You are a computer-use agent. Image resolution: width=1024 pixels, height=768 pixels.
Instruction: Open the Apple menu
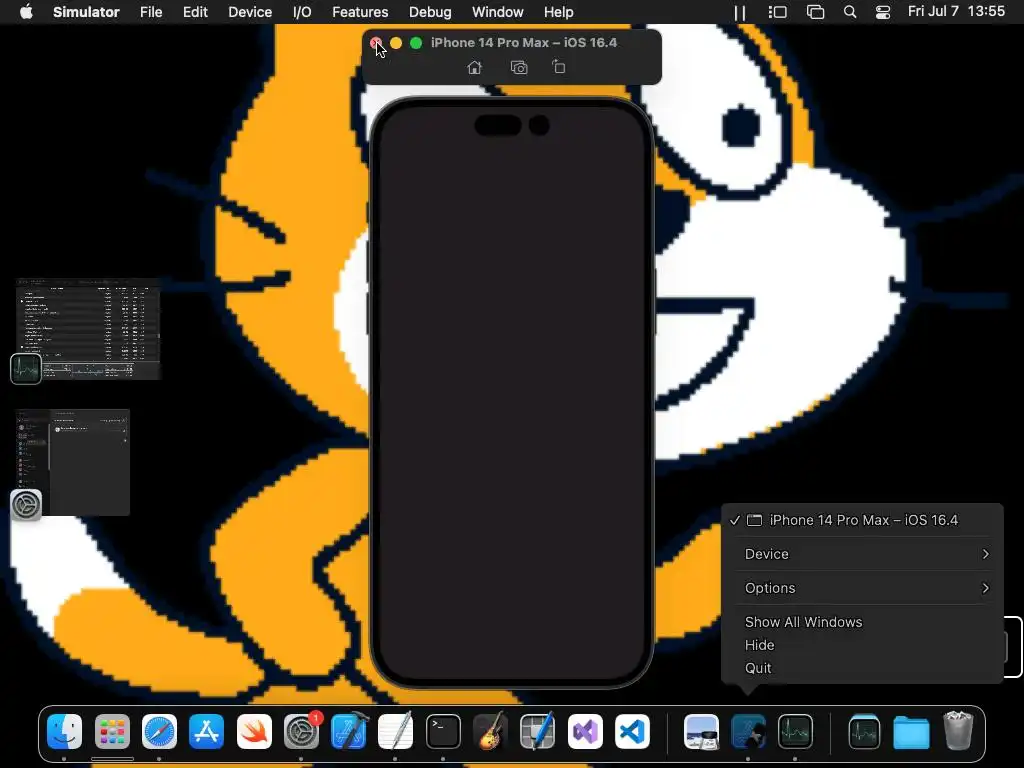point(26,12)
